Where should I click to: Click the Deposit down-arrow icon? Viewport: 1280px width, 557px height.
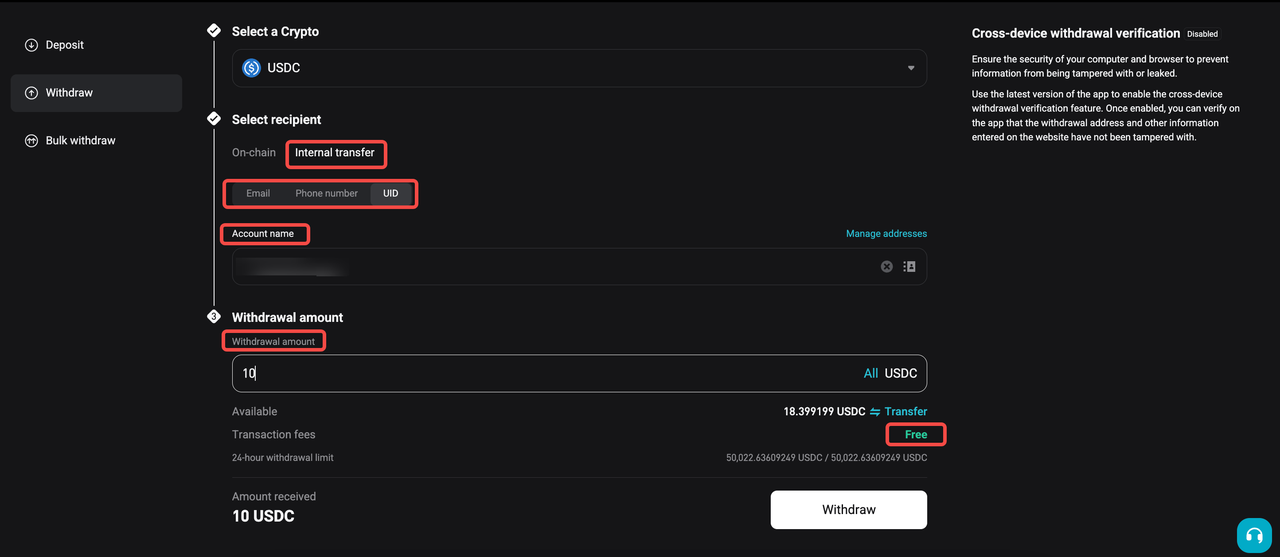click(31, 45)
